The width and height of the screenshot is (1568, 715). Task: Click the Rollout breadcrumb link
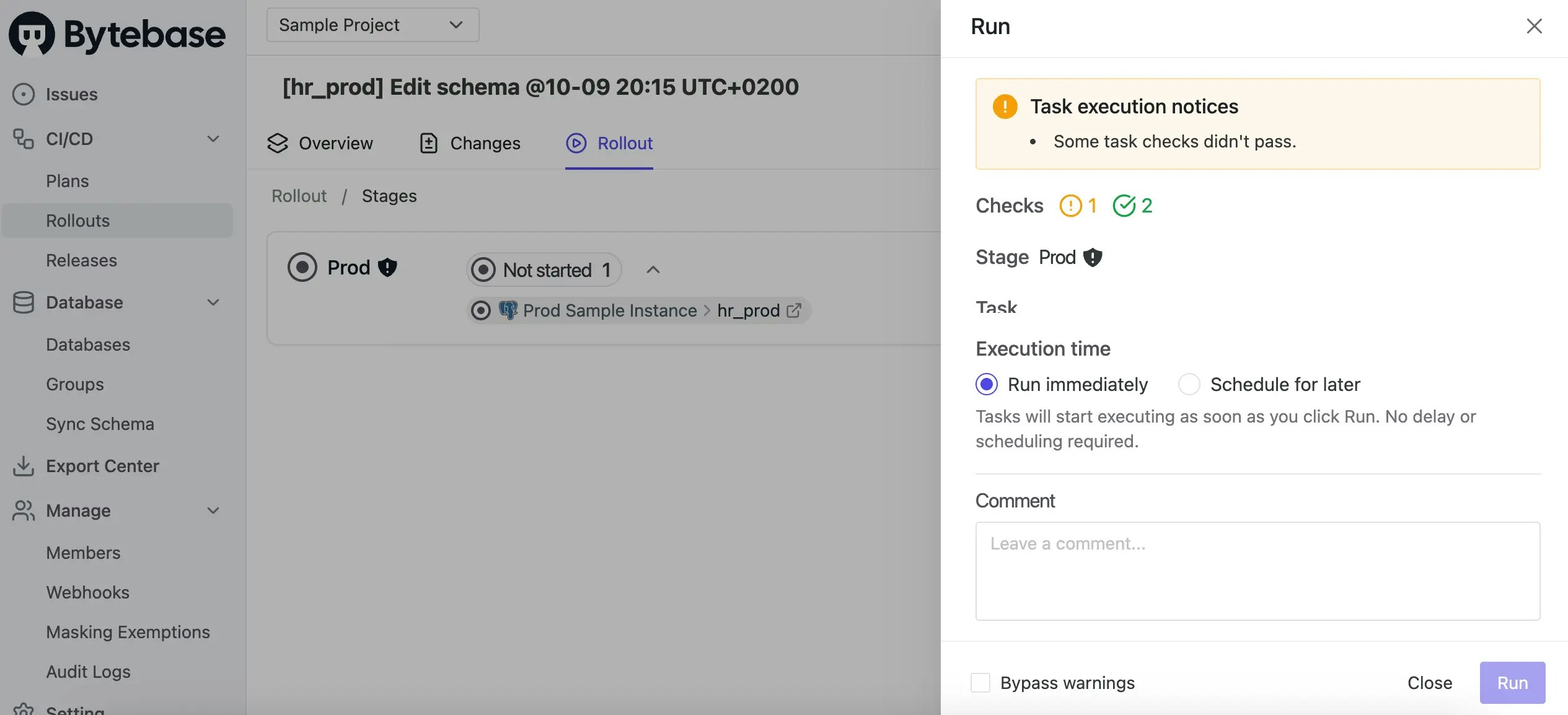pyautogui.click(x=299, y=196)
